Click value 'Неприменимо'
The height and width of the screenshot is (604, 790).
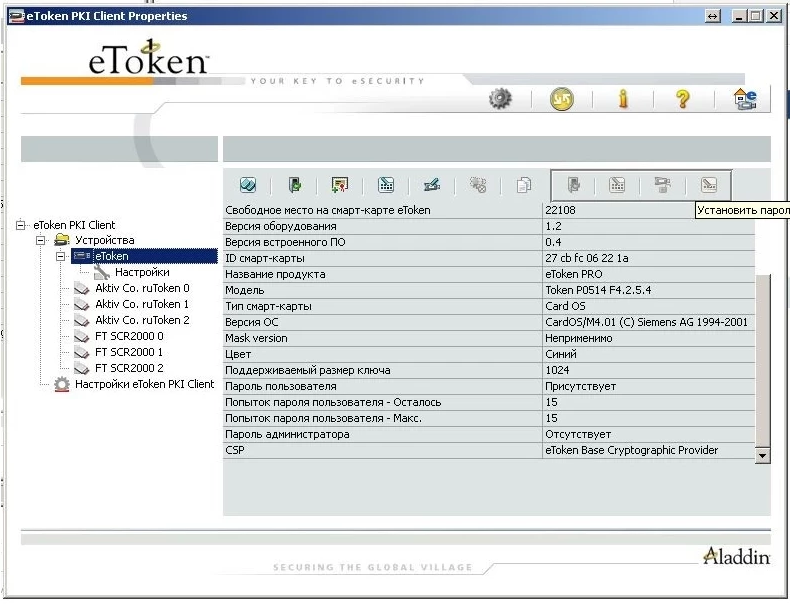[x=578, y=339]
